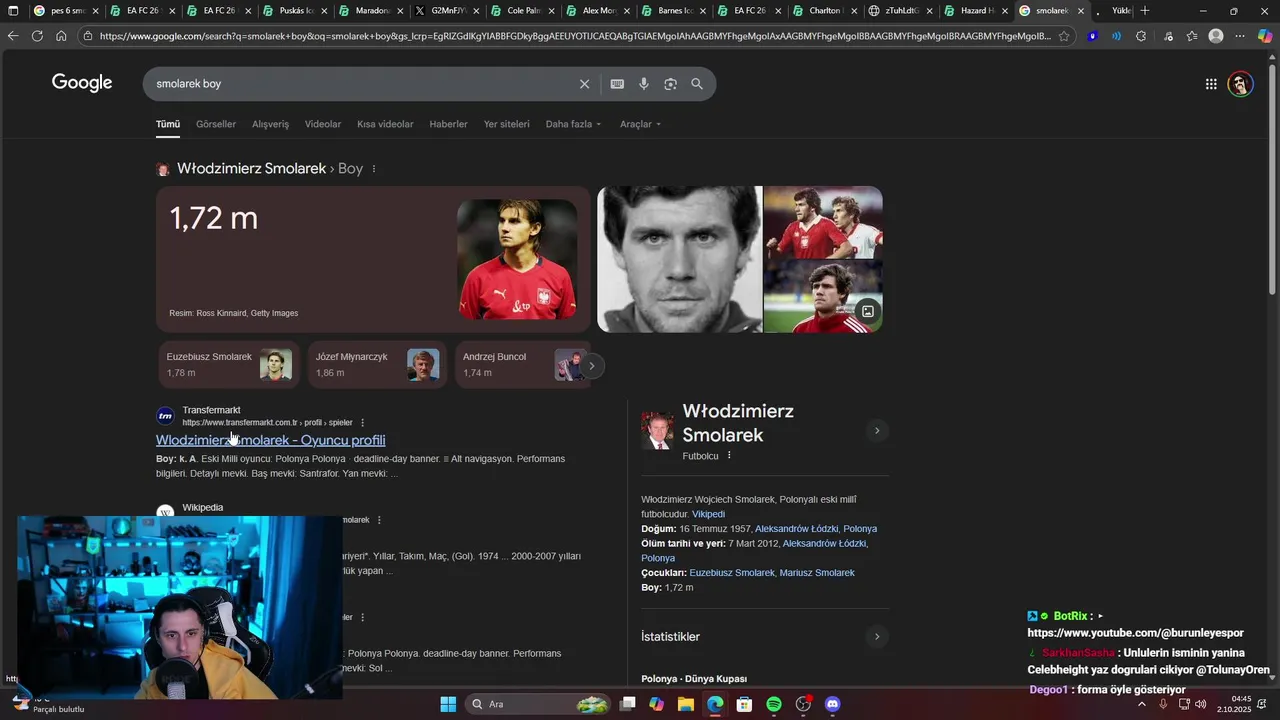The height and width of the screenshot is (720, 1280).
Task: Switch to the Görseller tab
Action: click(x=216, y=124)
